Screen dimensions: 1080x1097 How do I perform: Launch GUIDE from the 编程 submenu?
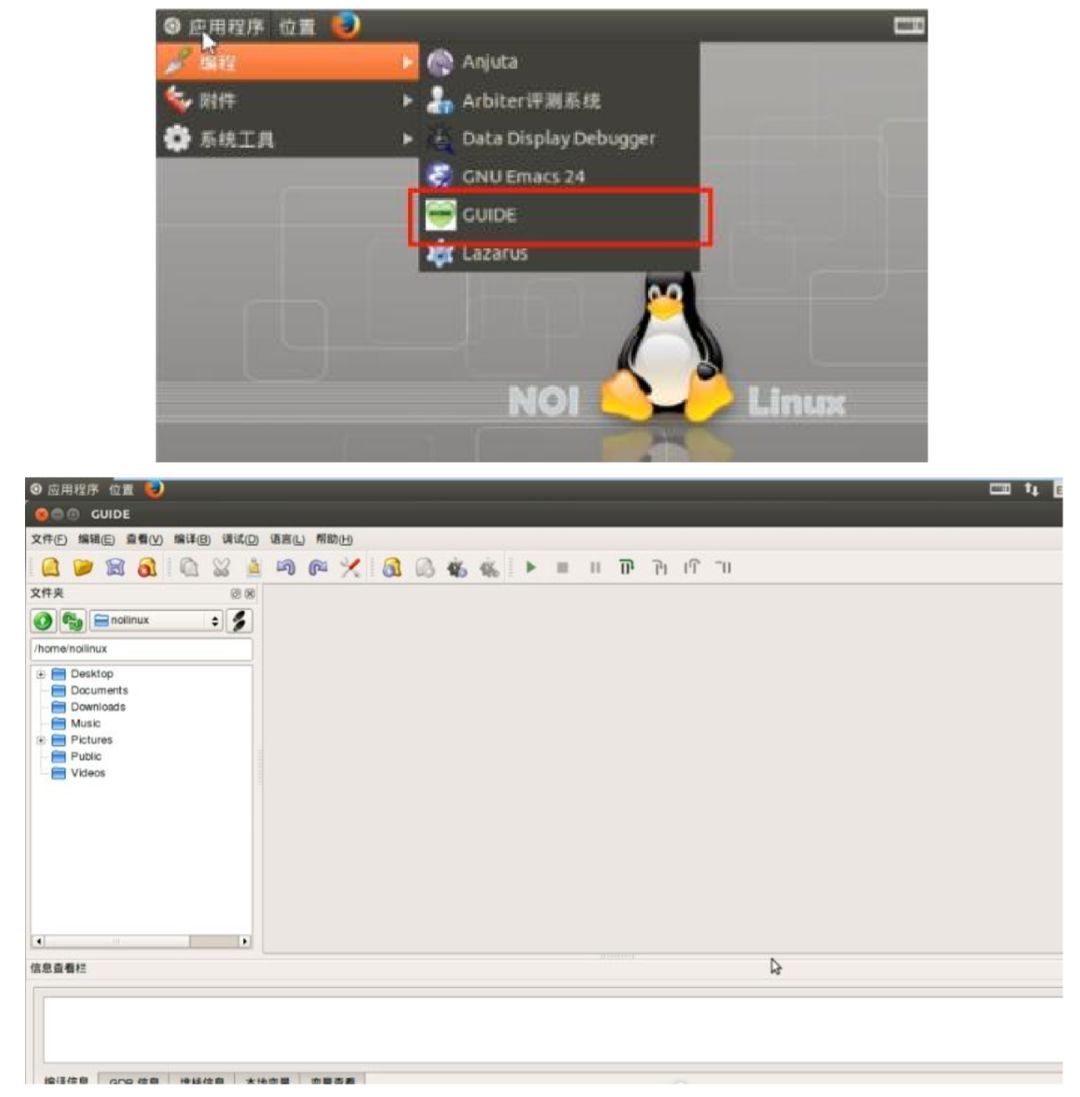(560, 215)
